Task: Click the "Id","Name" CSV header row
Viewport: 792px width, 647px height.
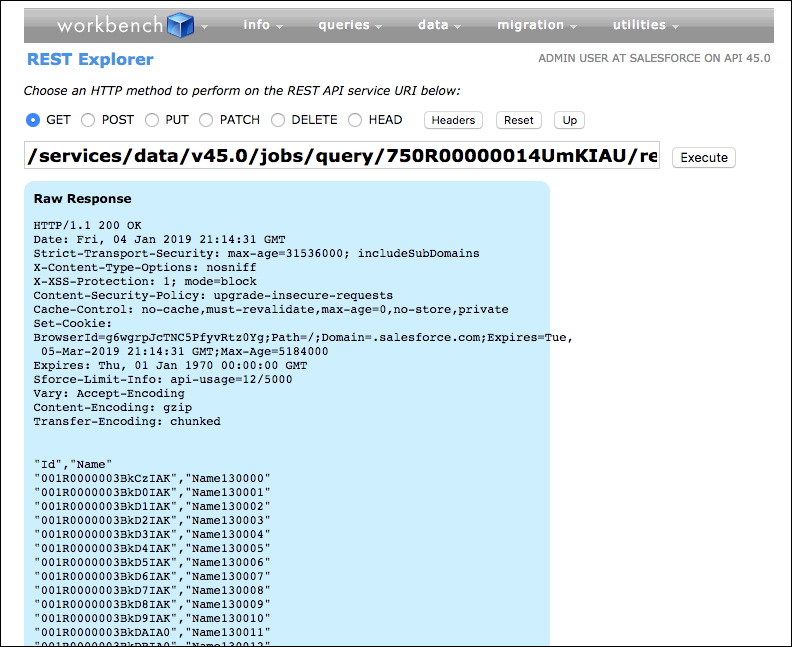Action: pos(73,464)
